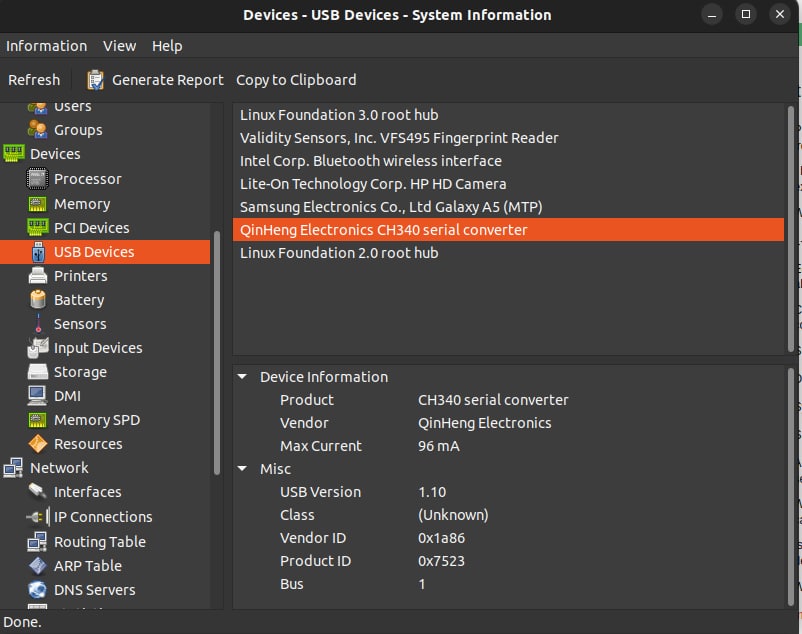
Task: Open the Information menu
Action: tap(46, 46)
